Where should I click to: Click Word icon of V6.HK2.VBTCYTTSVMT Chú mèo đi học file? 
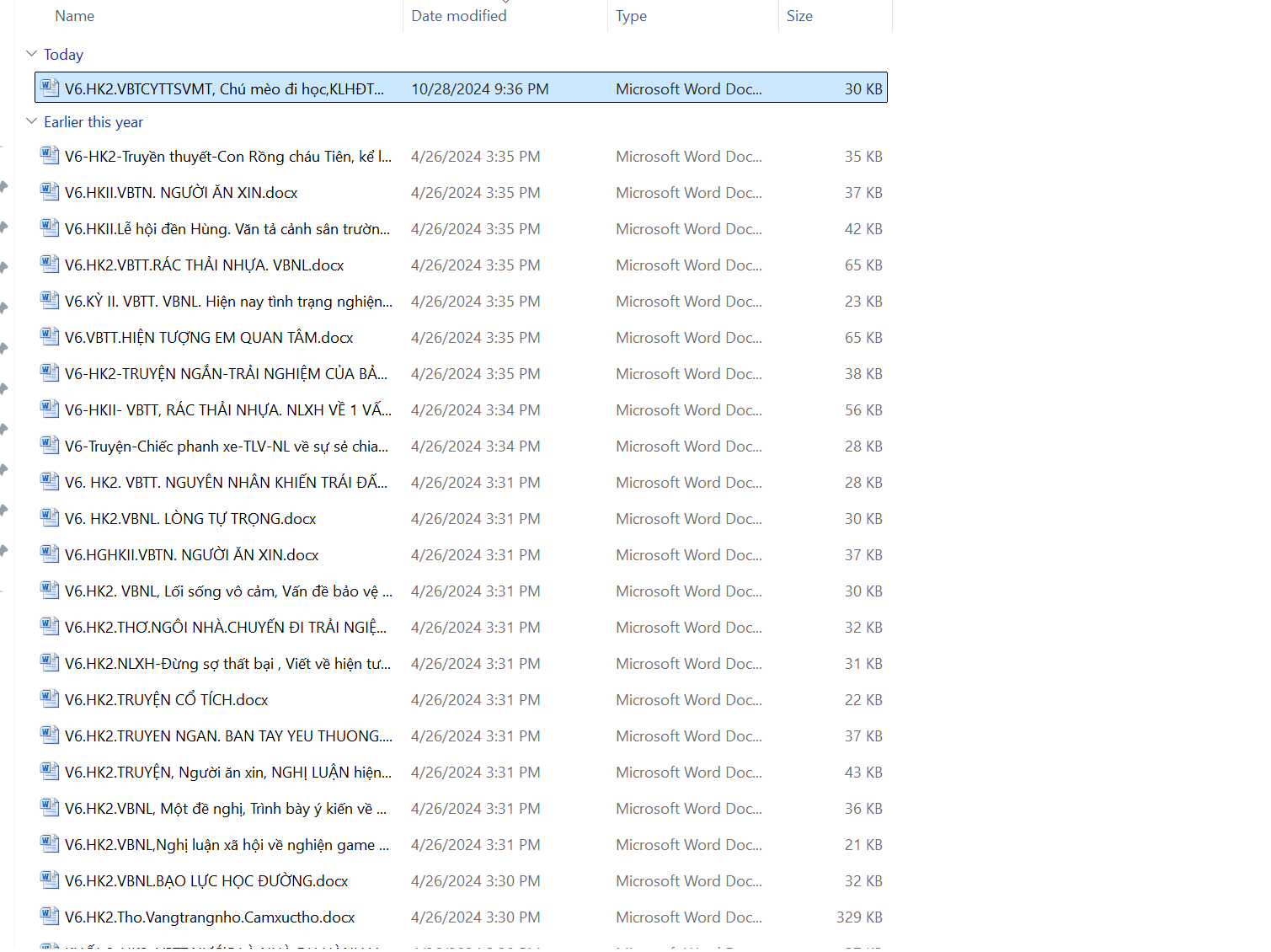[x=50, y=88]
